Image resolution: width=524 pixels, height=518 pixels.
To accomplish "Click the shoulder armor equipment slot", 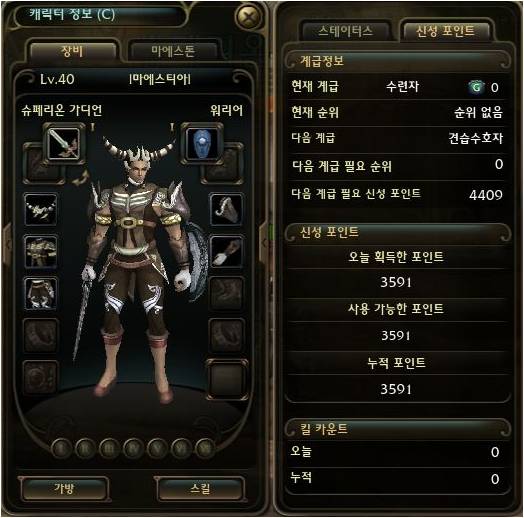I will click(226, 210).
